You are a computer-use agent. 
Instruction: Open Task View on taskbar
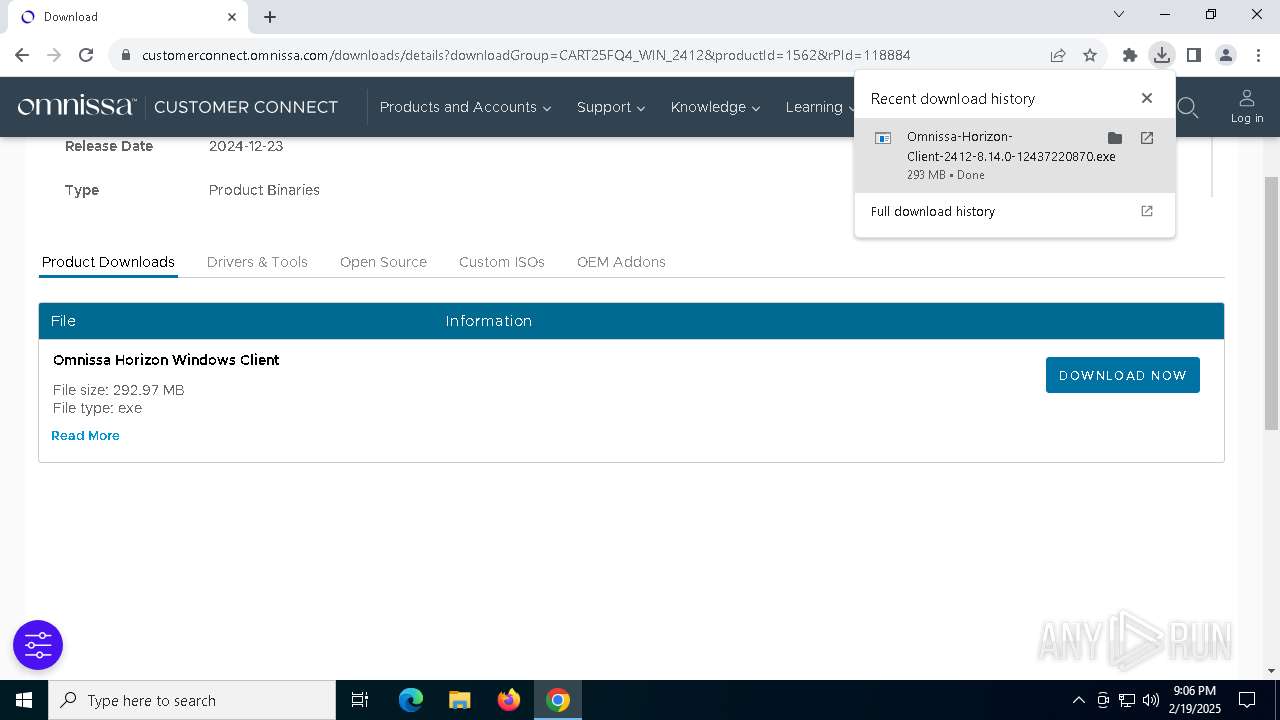point(360,700)
